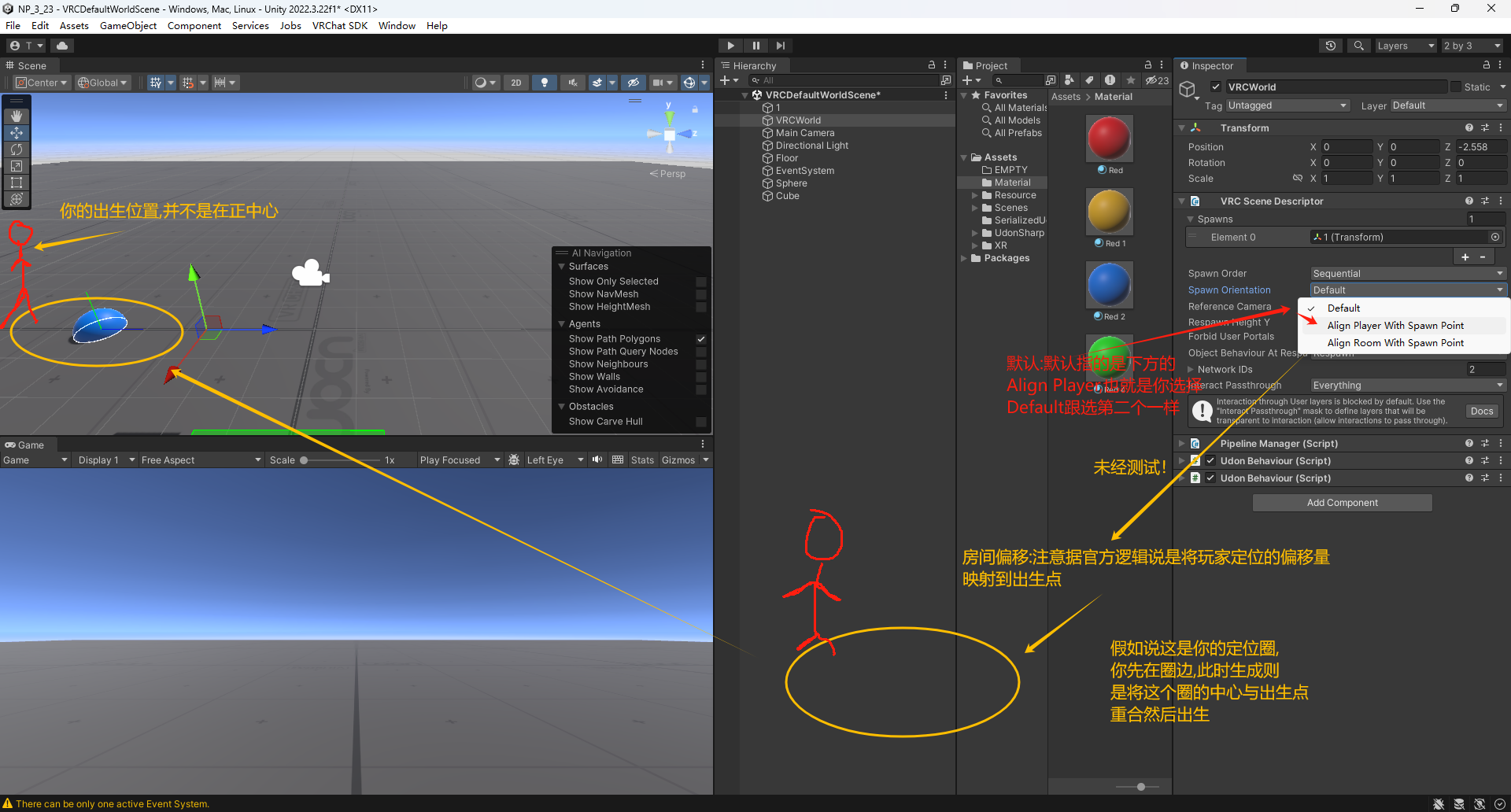Select the Hand (view) tool
The height and width of the screenshot is (812, 1511).
pyautogui.click(x=17, y=116)
